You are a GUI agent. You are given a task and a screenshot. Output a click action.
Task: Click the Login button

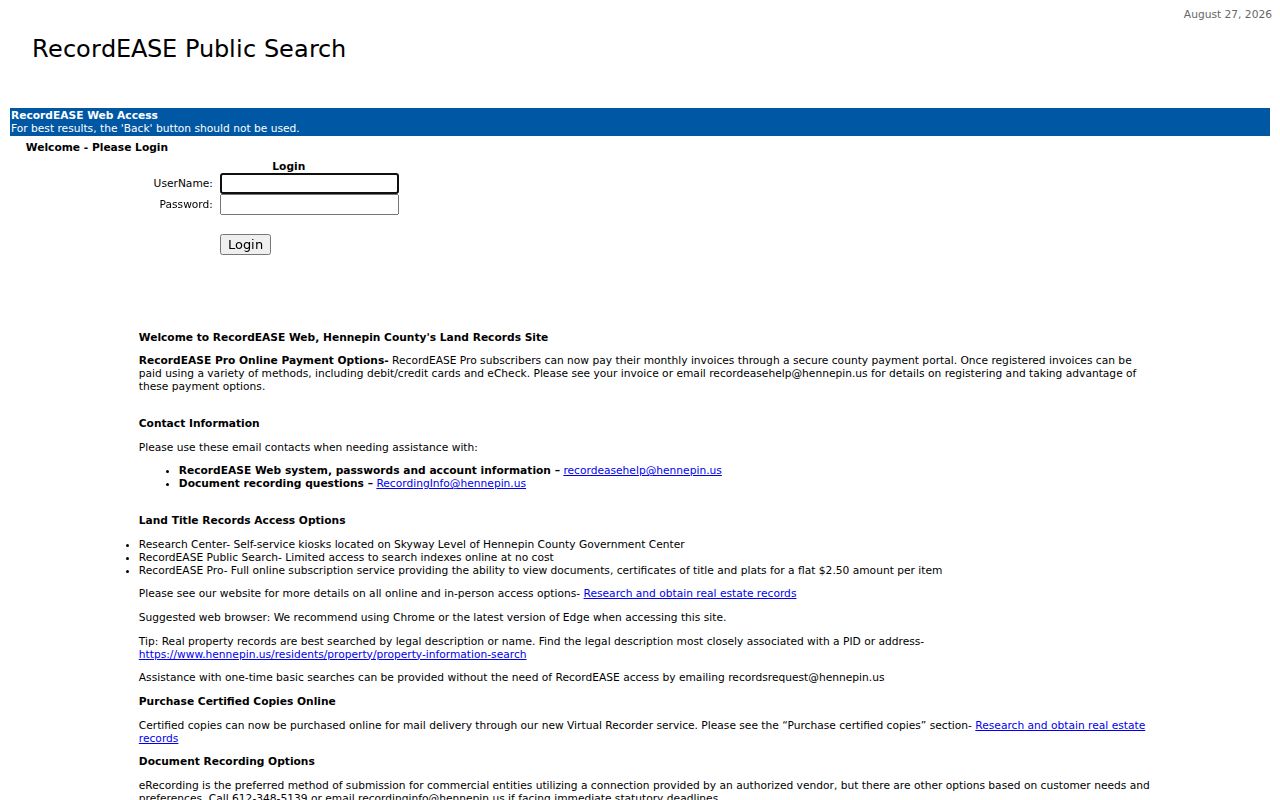[245, 245]
